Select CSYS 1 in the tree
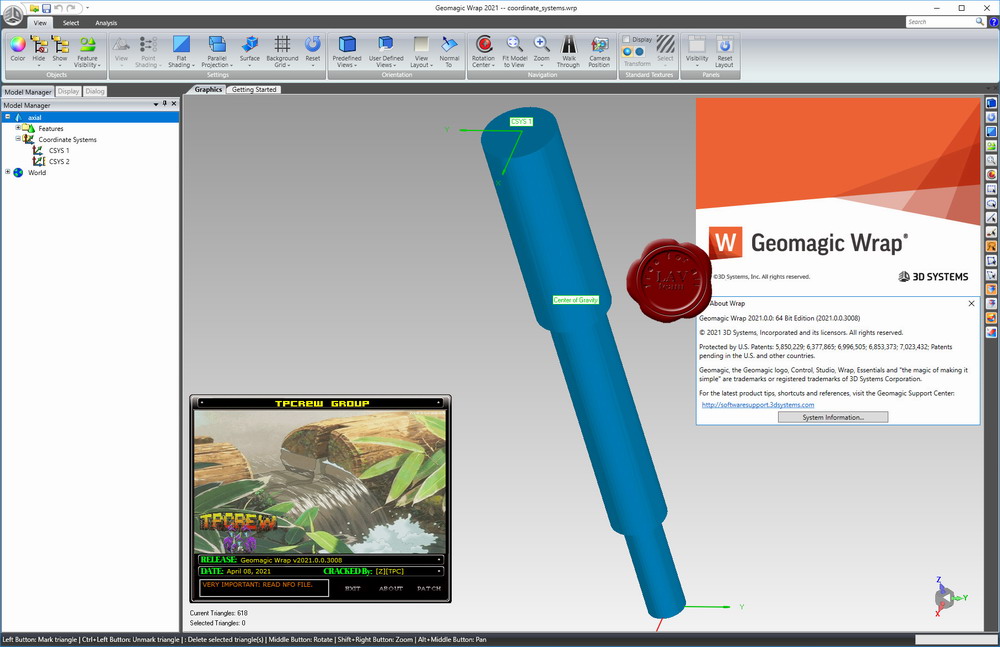Viewport: 1000px width, 647px height. pos(59,151)
